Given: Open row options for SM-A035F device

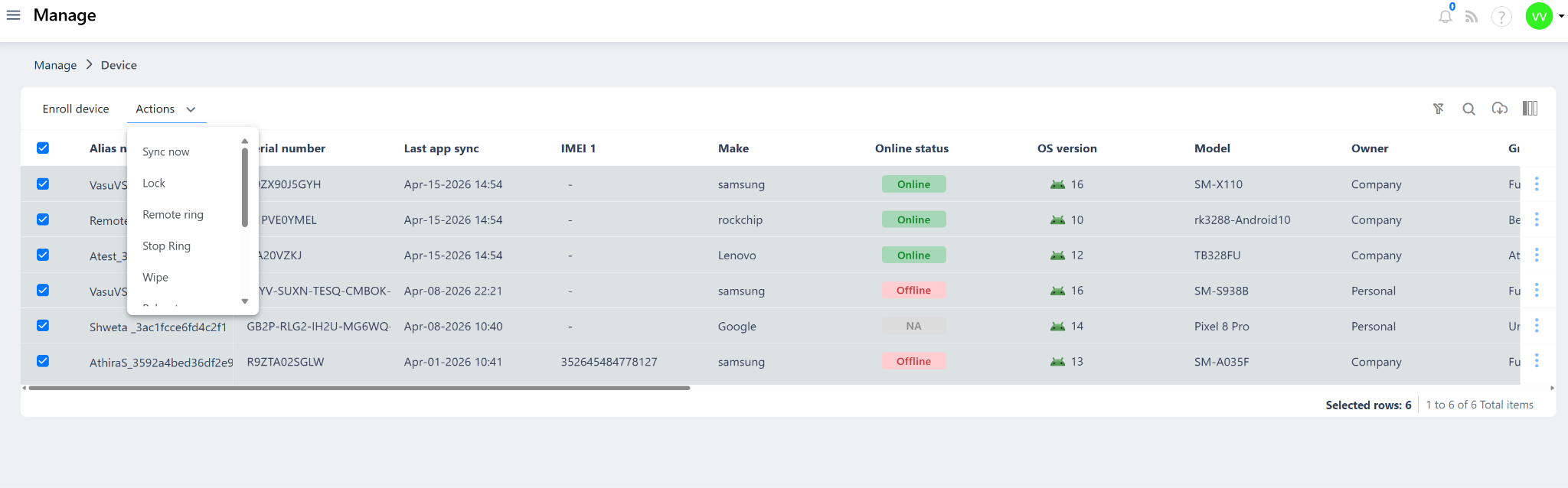Looking at the screenshot, I should [x=1537, y=361].
